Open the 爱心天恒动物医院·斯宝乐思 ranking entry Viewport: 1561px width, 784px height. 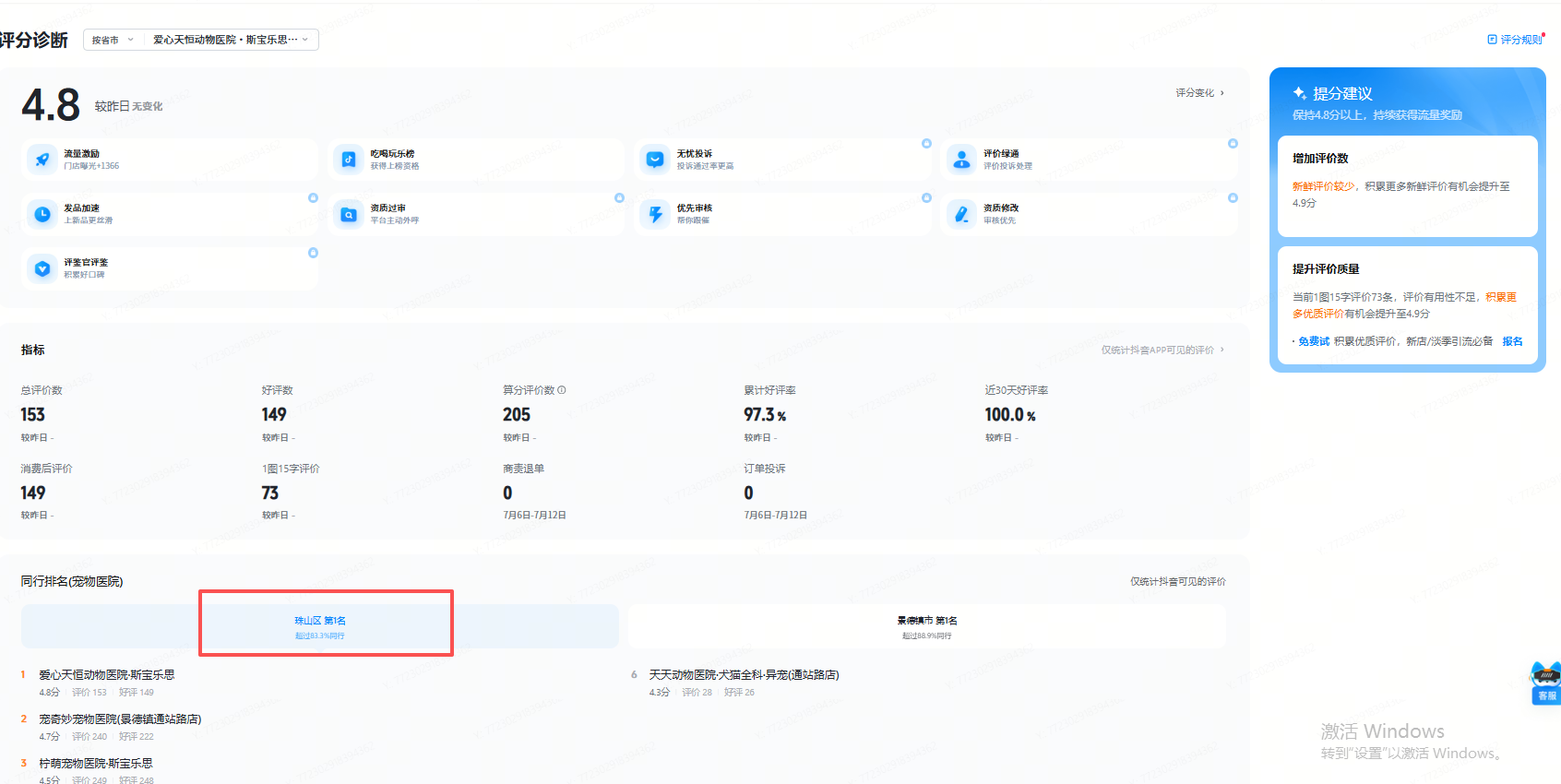(x=107, y=675)
